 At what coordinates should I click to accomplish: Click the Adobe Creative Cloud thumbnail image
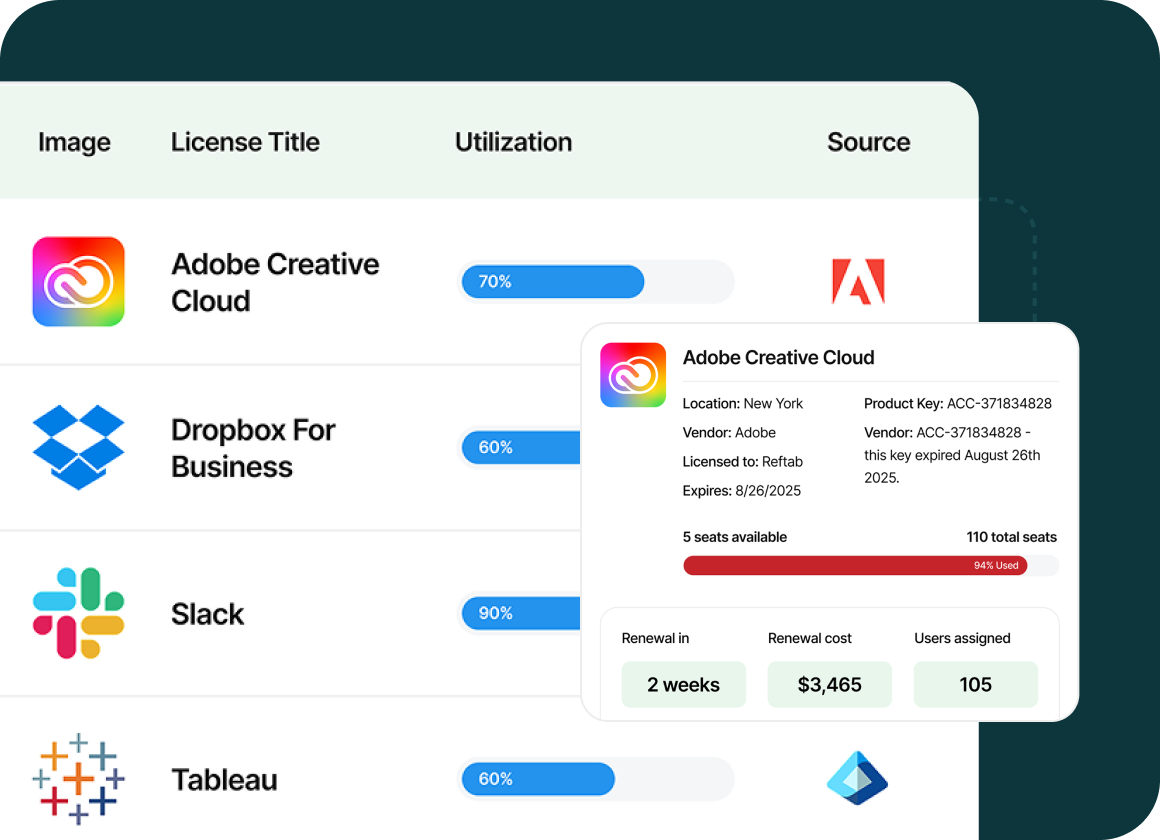[x=78, y=281]
